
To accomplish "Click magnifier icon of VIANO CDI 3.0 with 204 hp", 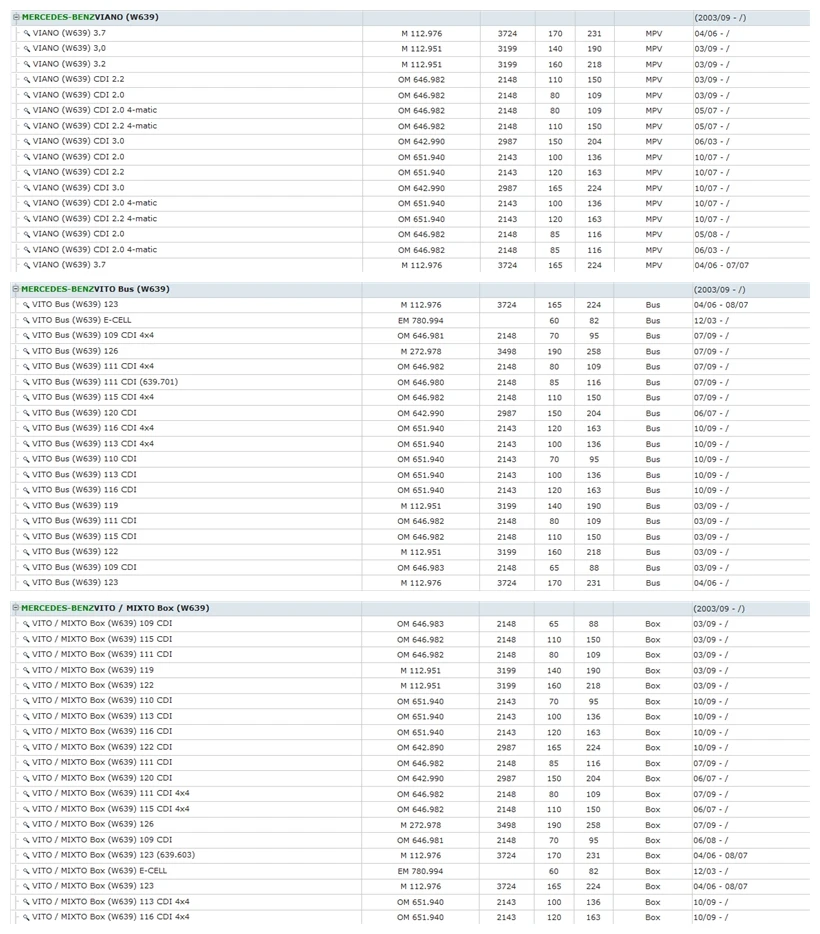I will coord(27,142).
